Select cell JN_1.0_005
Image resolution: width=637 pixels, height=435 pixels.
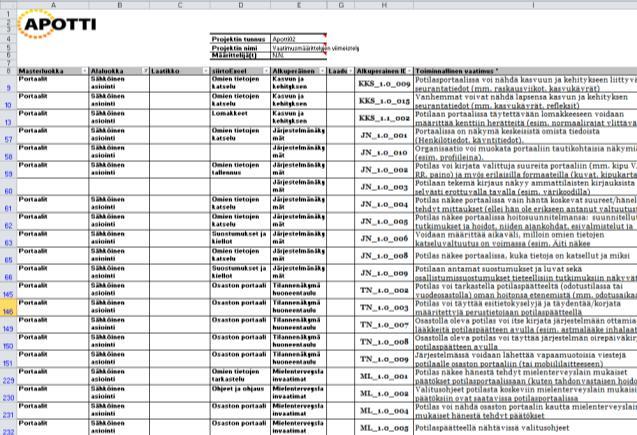[x=384, y=221]
